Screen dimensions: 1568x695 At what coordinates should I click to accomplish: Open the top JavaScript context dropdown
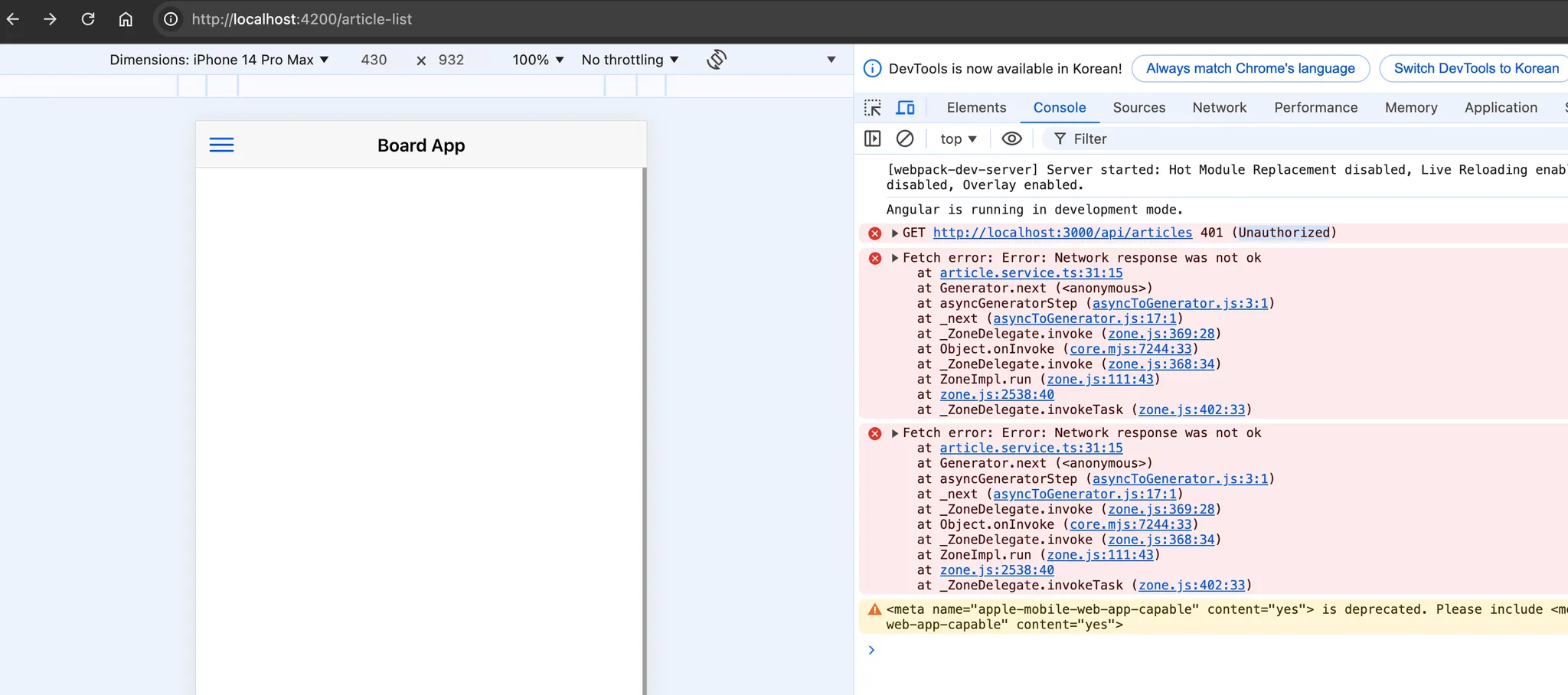(959, 139)
